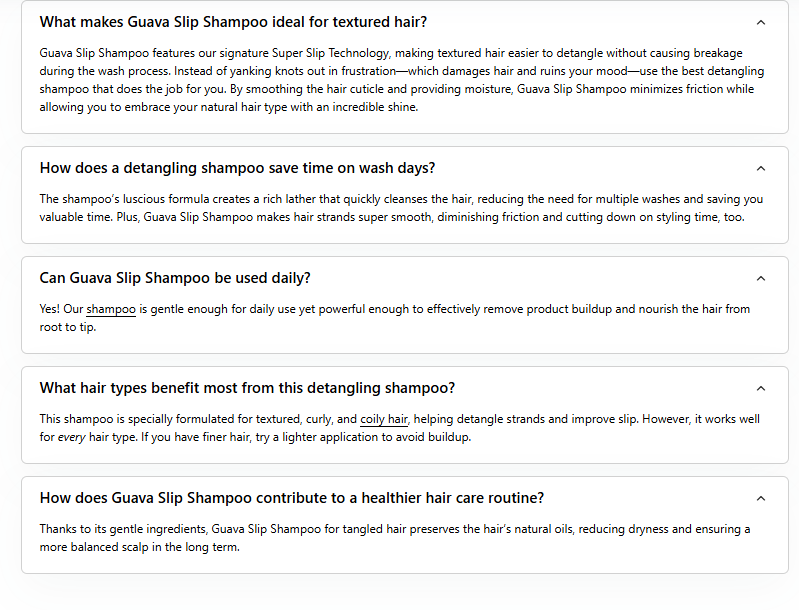799x610 pixels.
Task: Click the gentle ingredients answer paragraph
Action: tap(395, 538)
